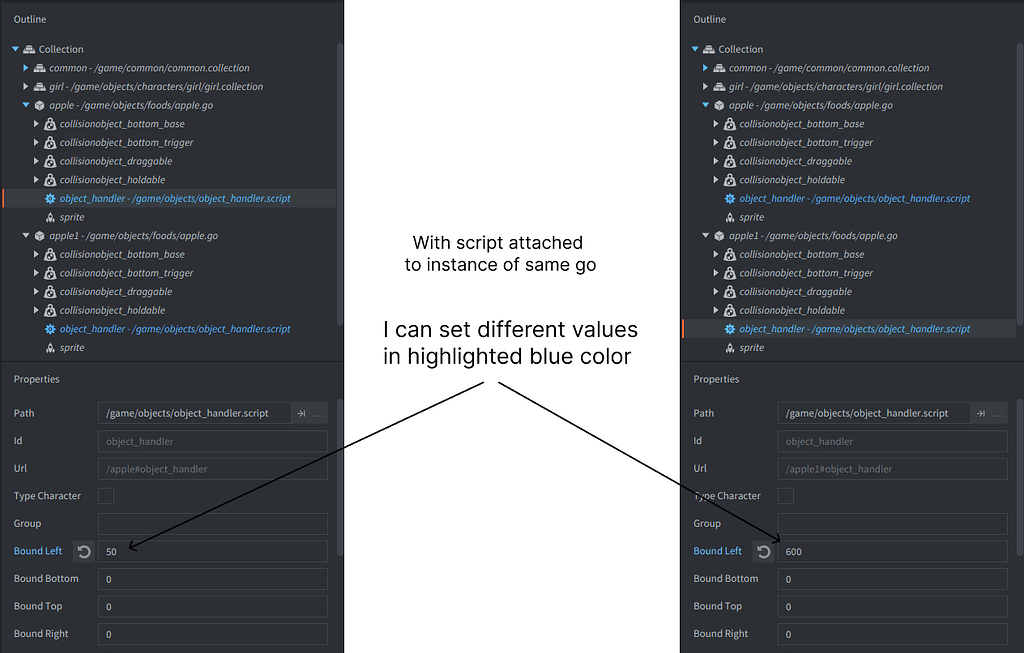1024x653 pixels.
Task: Click the girl collection icon in left Outline
Action: click(x=38, y=86)
